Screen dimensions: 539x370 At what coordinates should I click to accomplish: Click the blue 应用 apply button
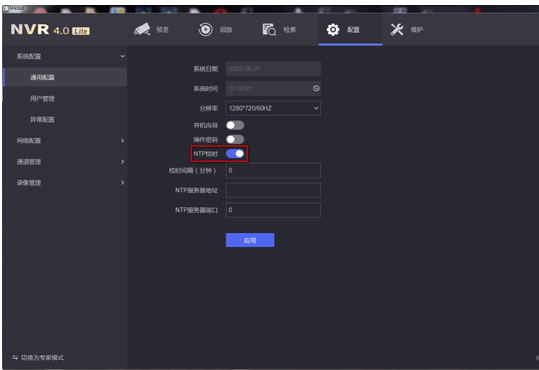coord(250,240)
